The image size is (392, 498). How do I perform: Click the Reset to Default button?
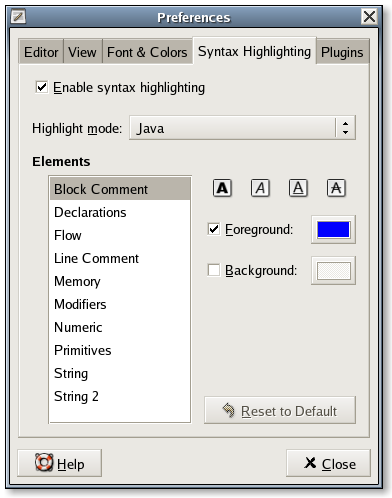tap(280, 410)
